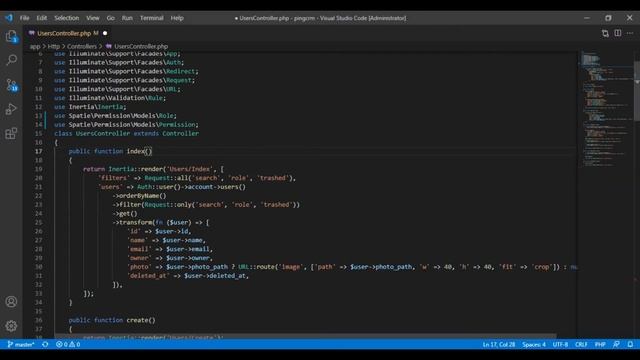Click 'deleted_at' key on line 31

click(x=148, y=276)
